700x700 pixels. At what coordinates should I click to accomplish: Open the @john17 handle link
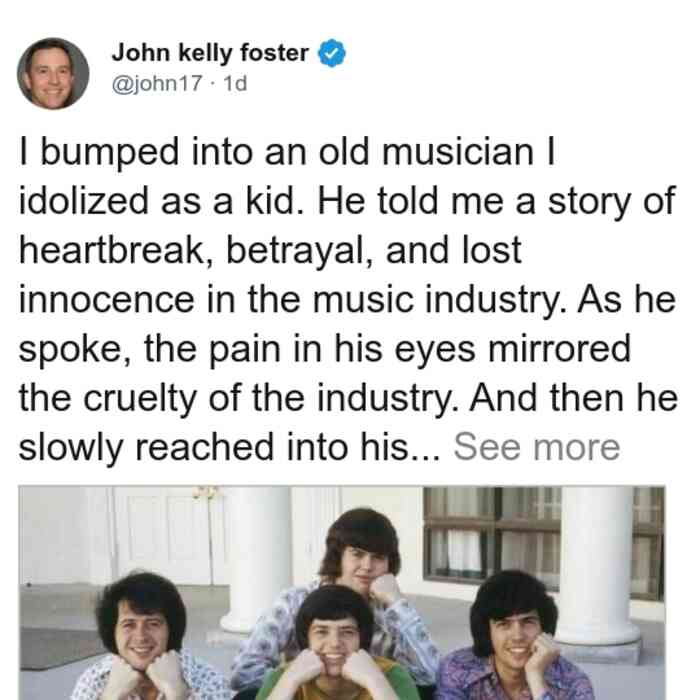[x=157, y=84]
